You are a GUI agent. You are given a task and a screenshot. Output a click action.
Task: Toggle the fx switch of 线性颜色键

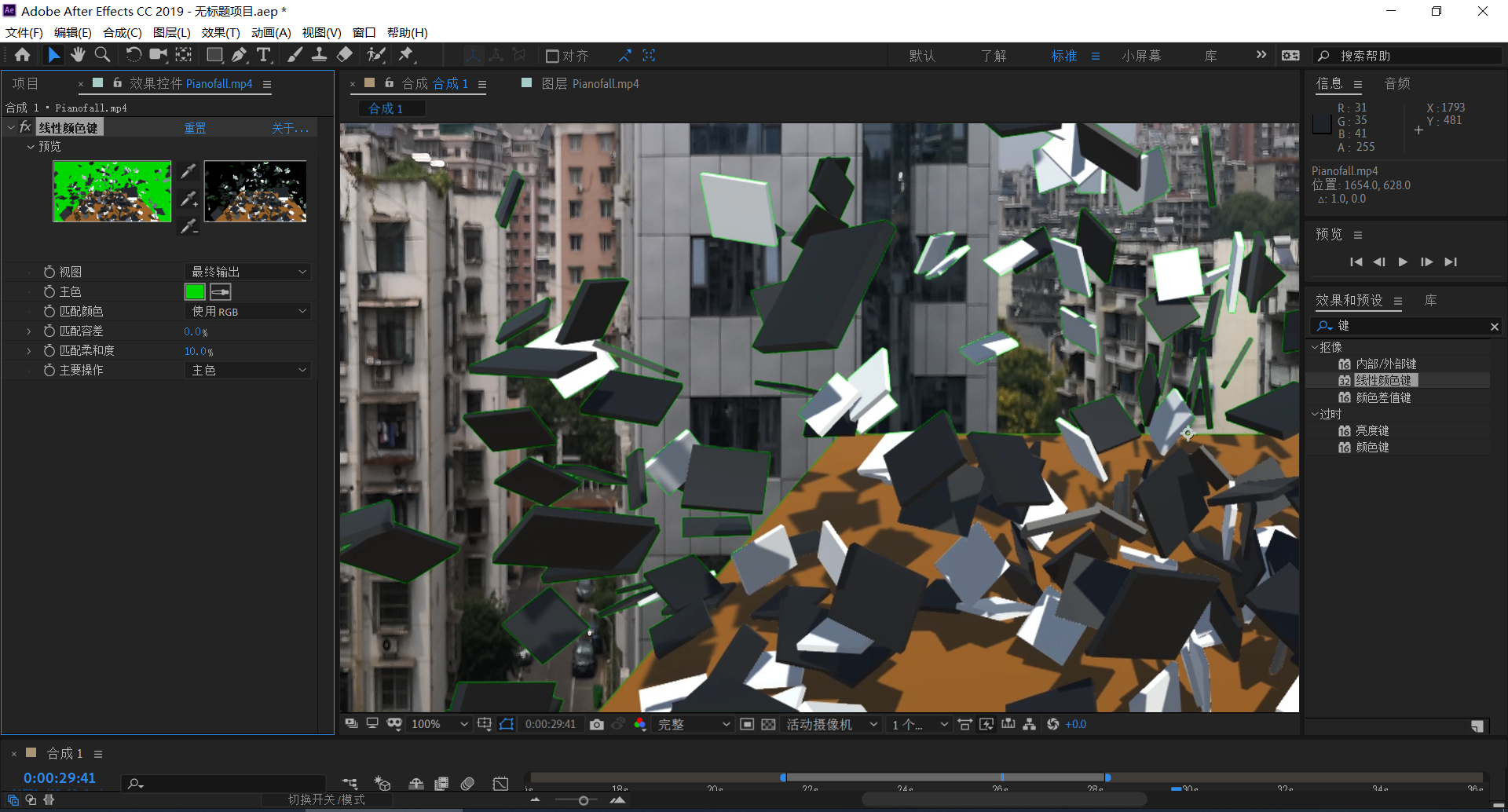(25, 127)
